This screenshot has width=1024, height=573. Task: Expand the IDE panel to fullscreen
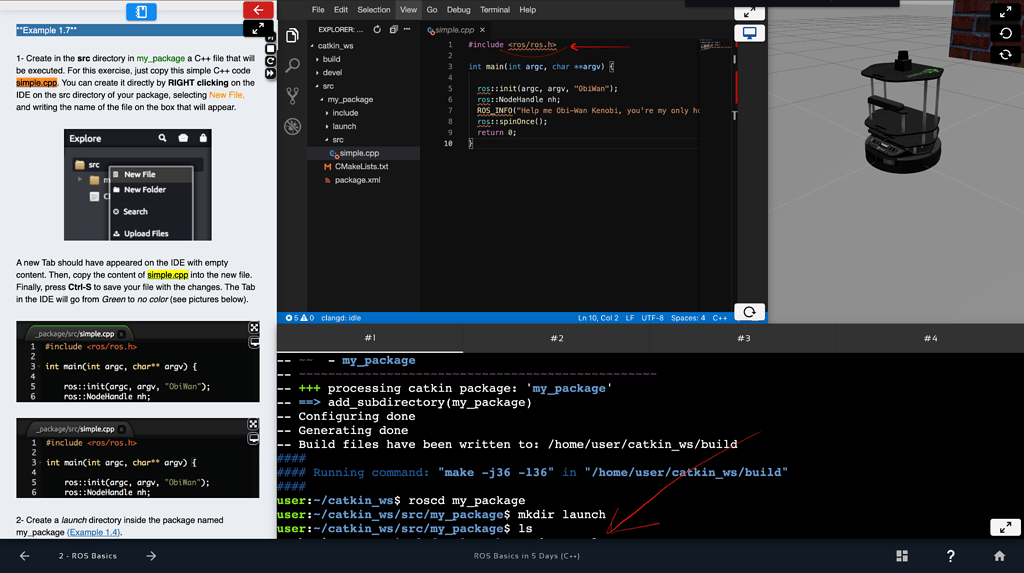749,12
